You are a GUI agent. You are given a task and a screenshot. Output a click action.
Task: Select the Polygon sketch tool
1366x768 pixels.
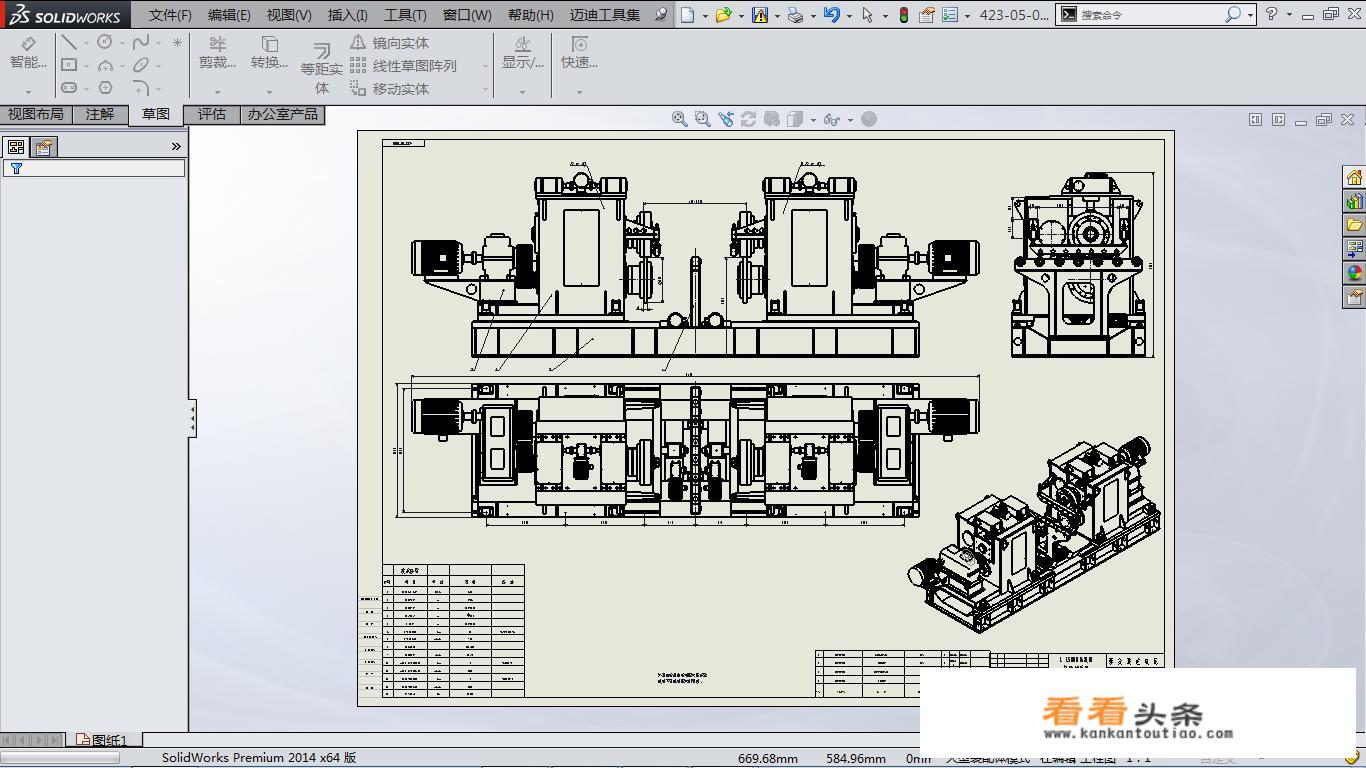tap(105, 87)
